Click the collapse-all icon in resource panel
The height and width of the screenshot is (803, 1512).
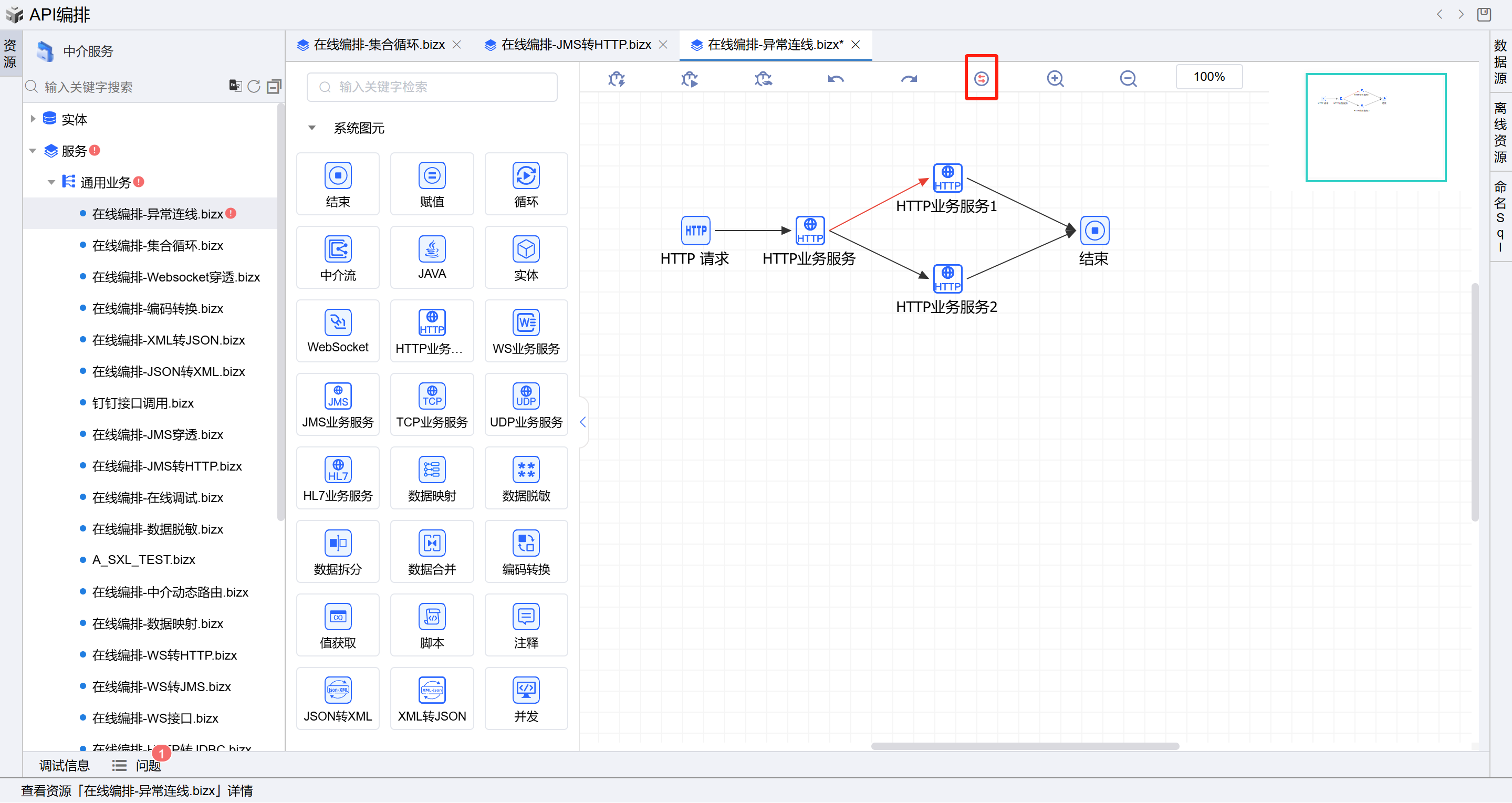point(274,87)
